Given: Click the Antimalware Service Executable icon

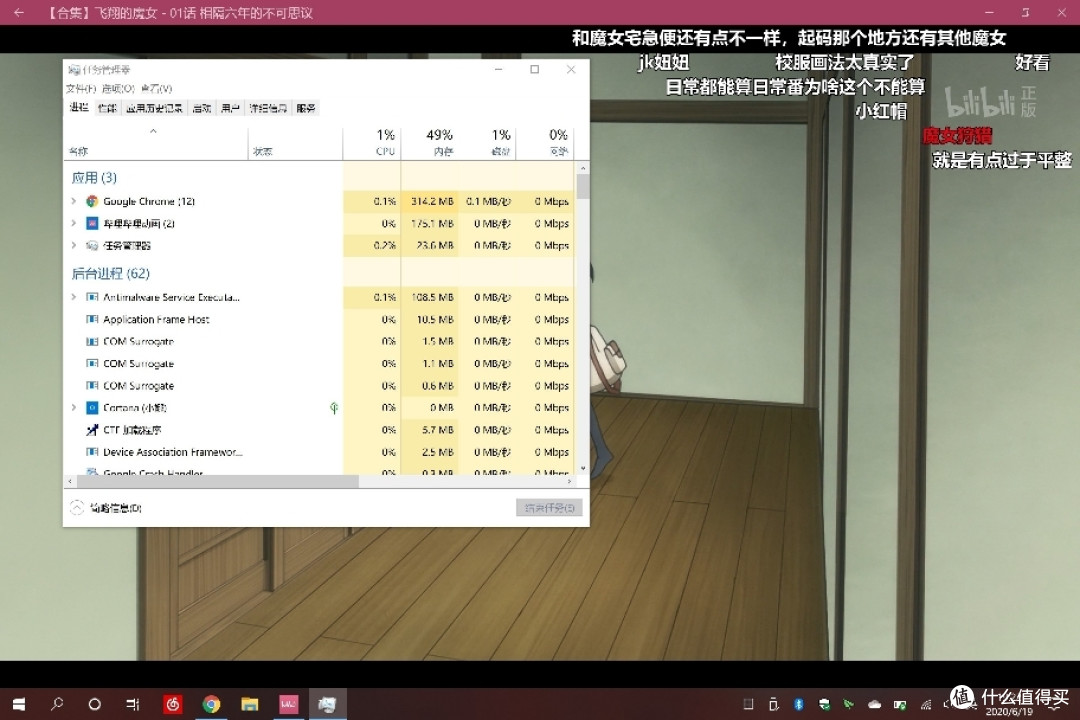Looking at the screenshot, I should (x=92, y=297).
